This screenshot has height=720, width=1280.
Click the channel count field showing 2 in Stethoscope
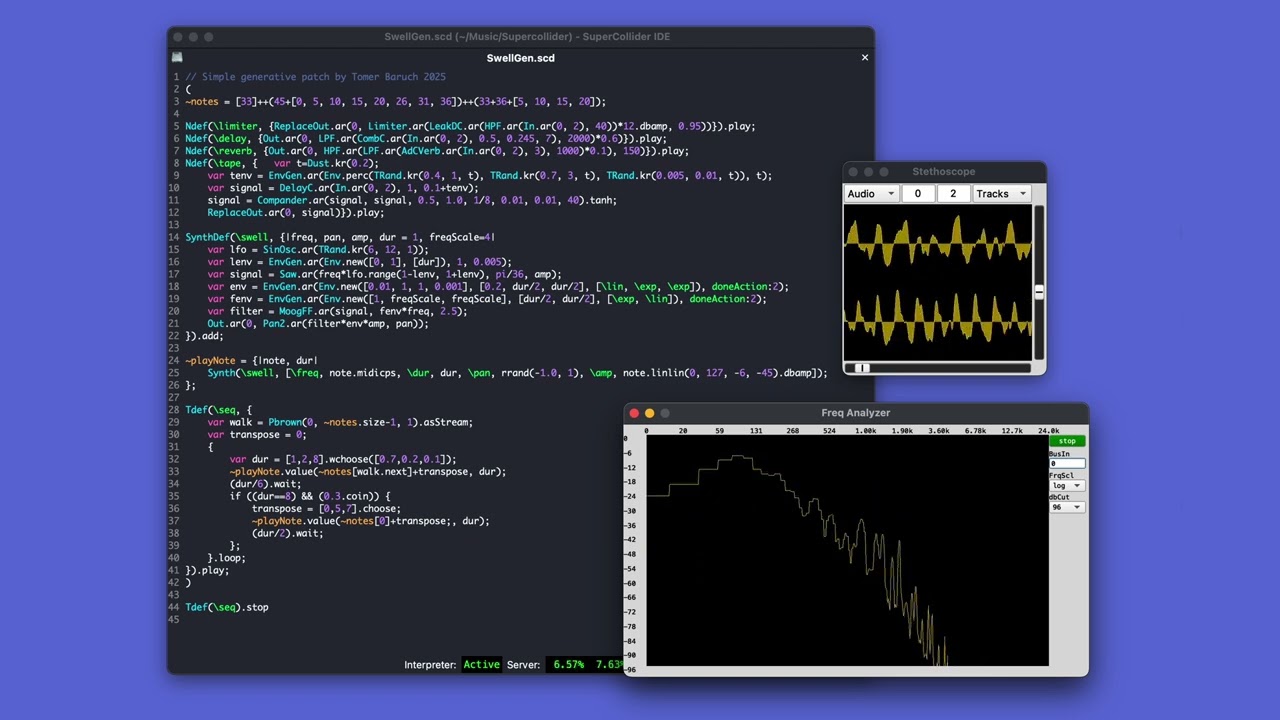click(x=953, y=194)
